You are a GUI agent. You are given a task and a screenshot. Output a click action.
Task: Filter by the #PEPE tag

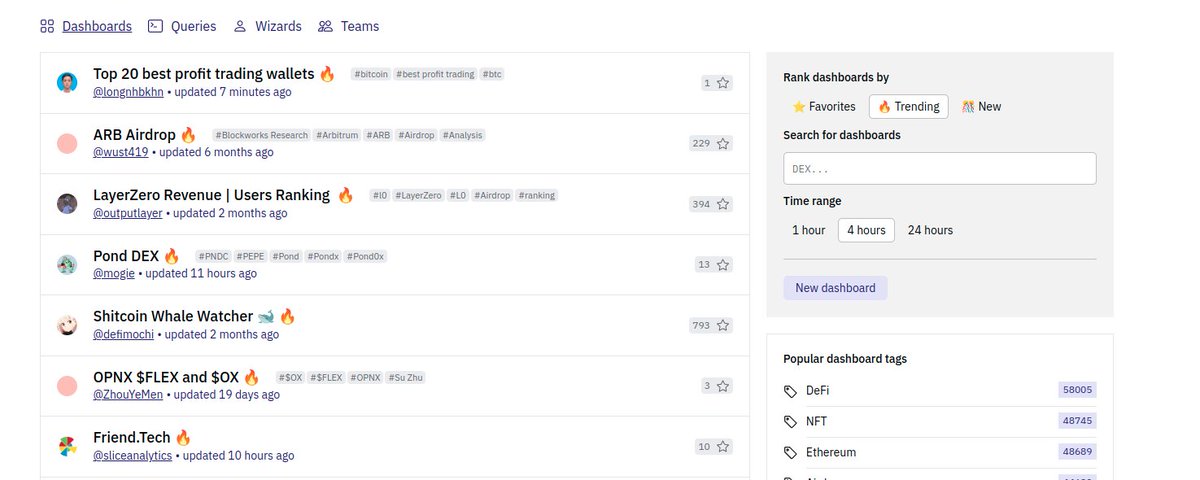coord(253,256)
